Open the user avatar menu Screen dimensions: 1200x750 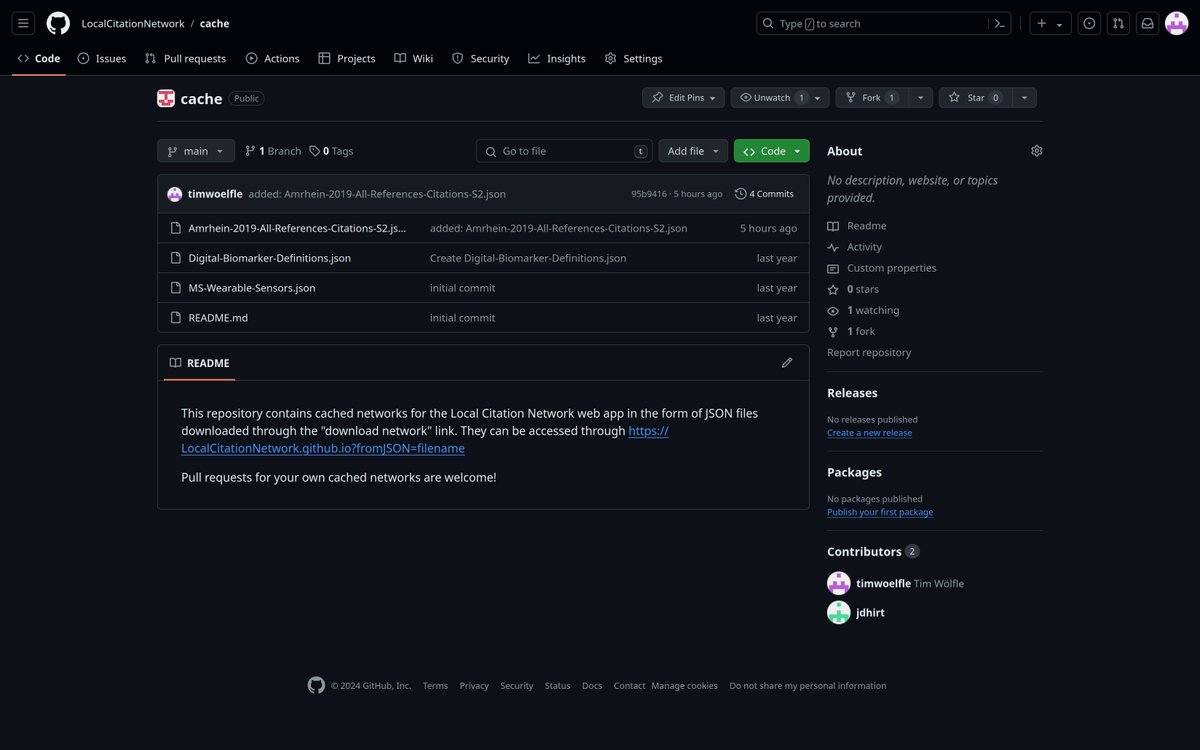[x=1176, y=23]
